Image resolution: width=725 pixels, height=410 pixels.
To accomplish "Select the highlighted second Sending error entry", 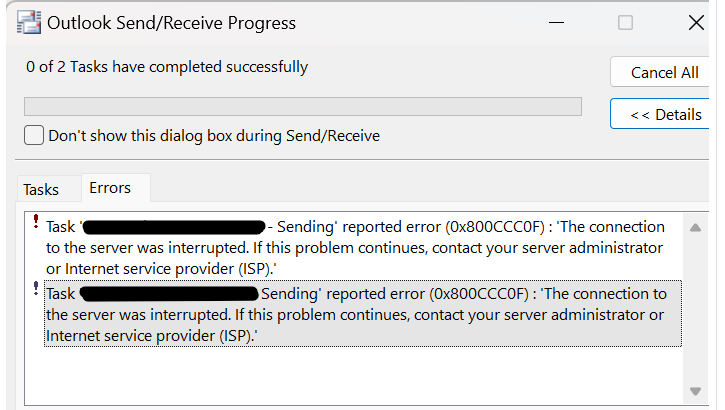I will pos(363,313).
